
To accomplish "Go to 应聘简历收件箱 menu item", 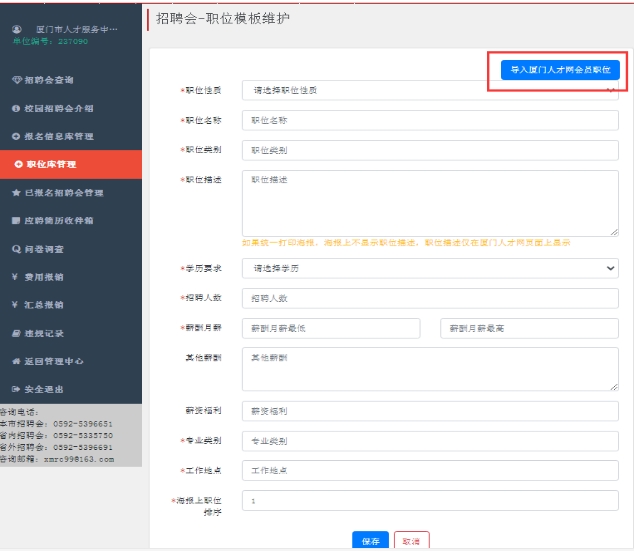I will click(58, 220).
